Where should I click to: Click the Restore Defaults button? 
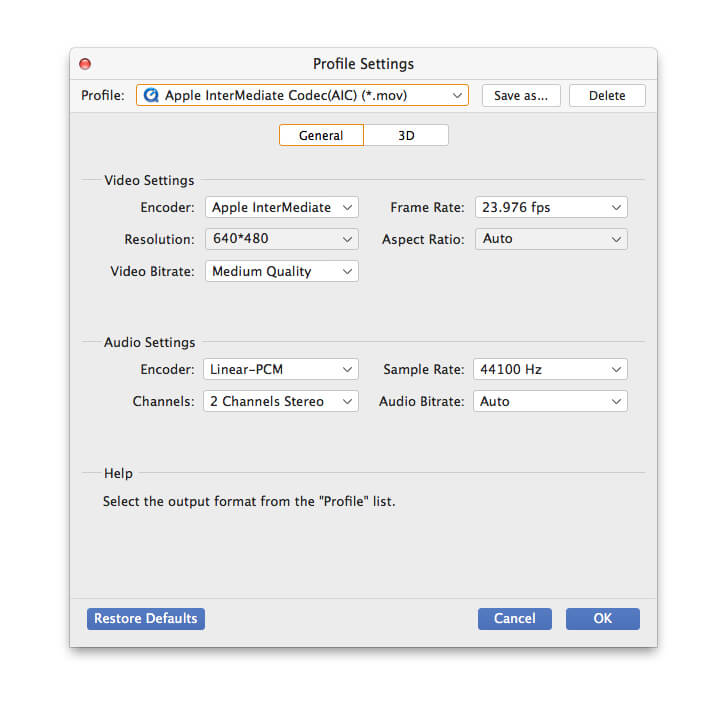point(146,618)
